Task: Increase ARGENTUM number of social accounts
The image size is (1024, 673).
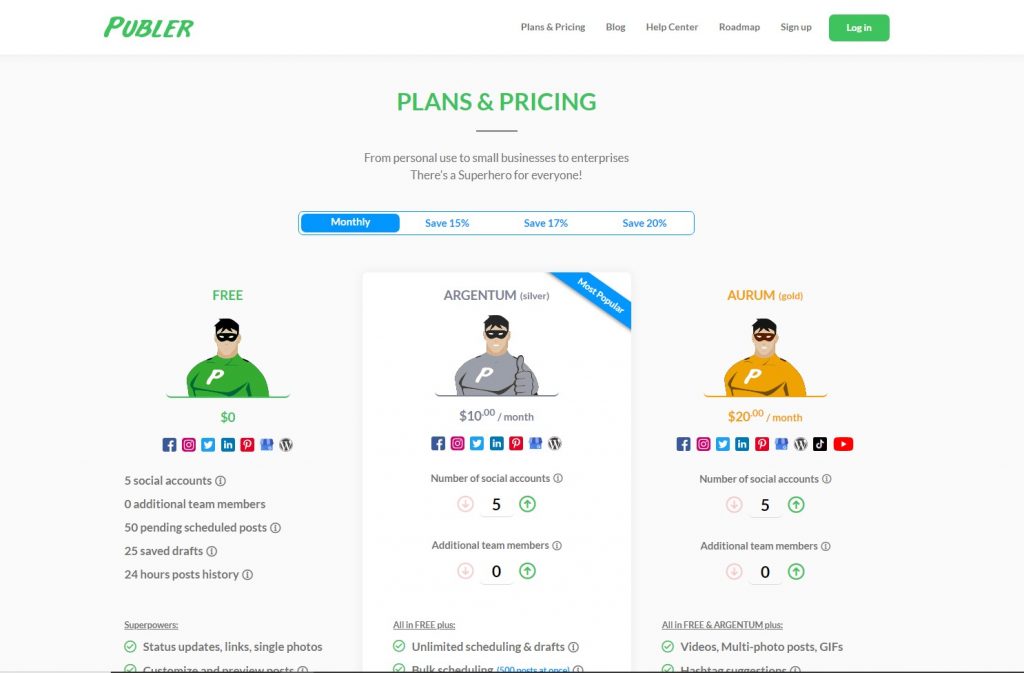Action: tap(527, 504)
